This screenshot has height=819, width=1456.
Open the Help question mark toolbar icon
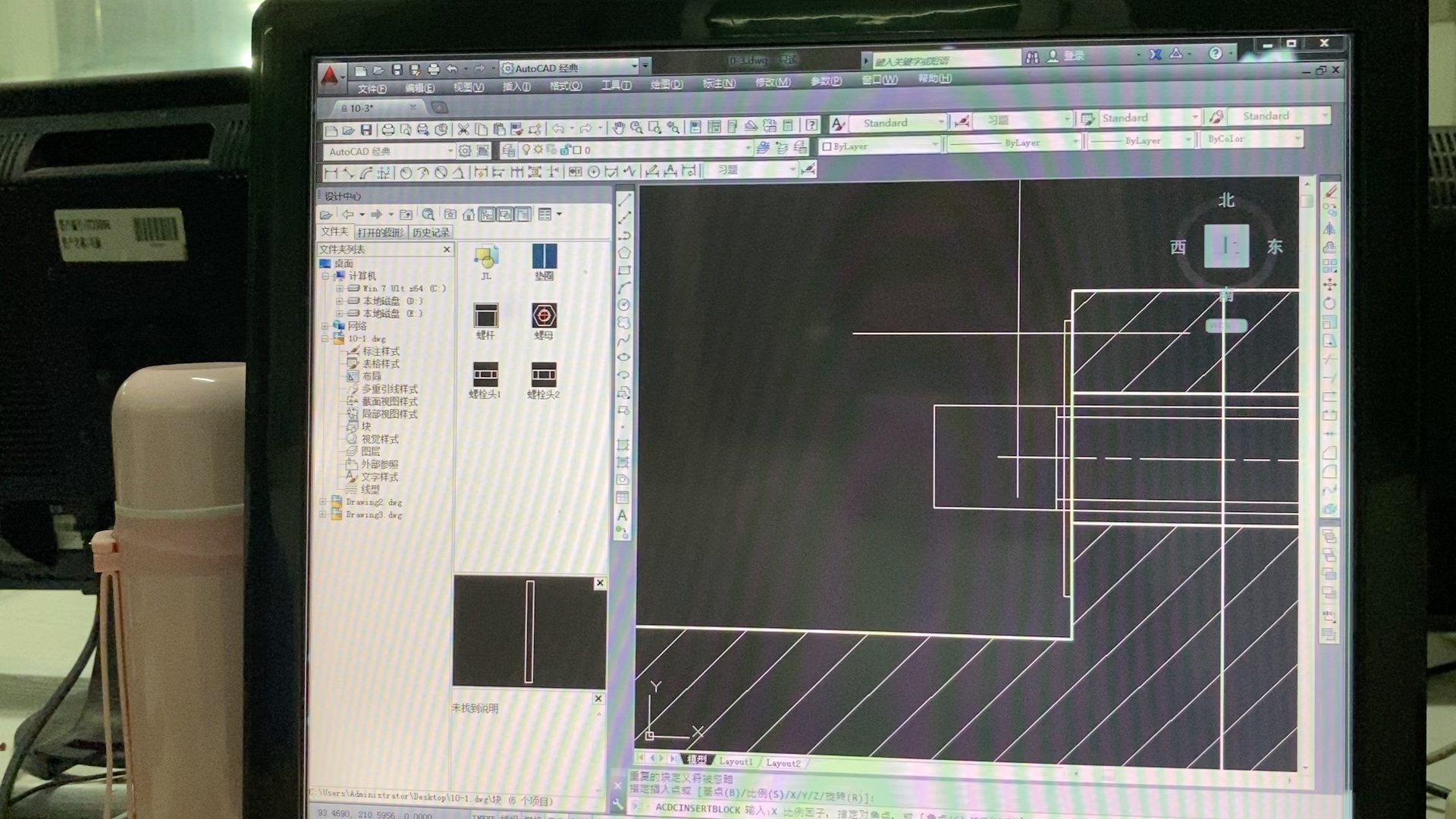pyautogui.click(x=811, y=124)
